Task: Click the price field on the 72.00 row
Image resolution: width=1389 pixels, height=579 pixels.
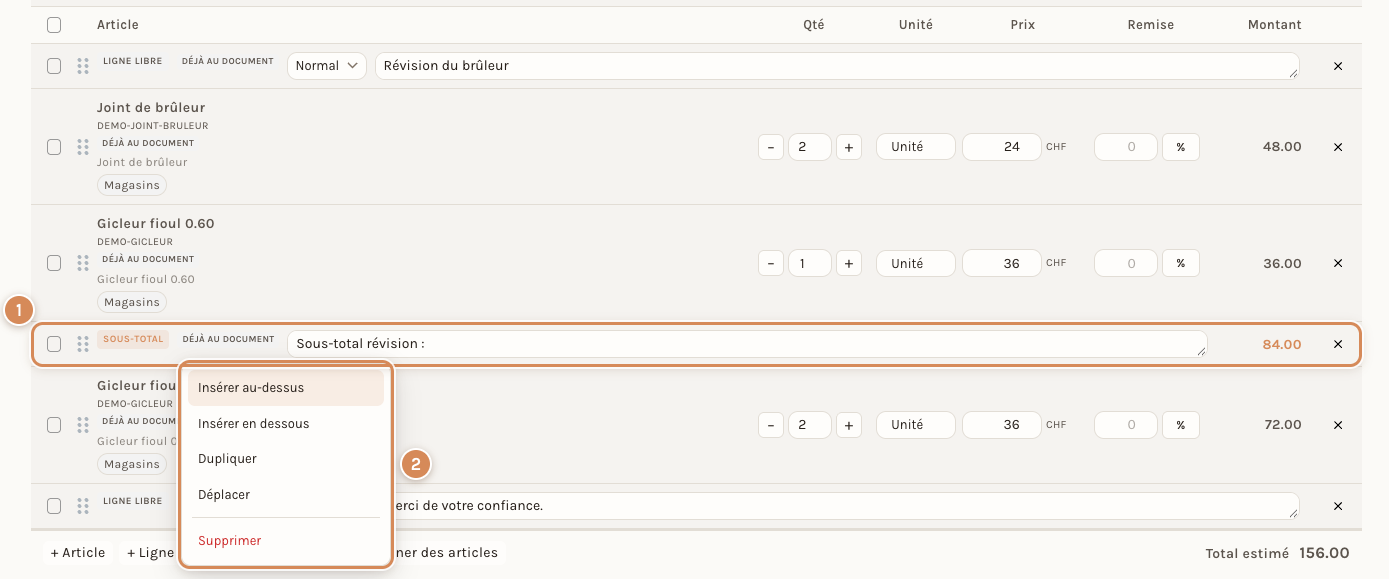Action: 1002,425
